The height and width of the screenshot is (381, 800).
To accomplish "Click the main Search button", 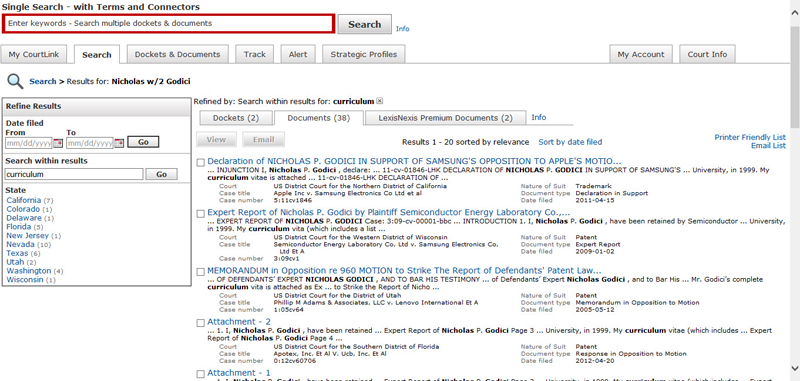I will pyautogui.click(x=364, y=24).
